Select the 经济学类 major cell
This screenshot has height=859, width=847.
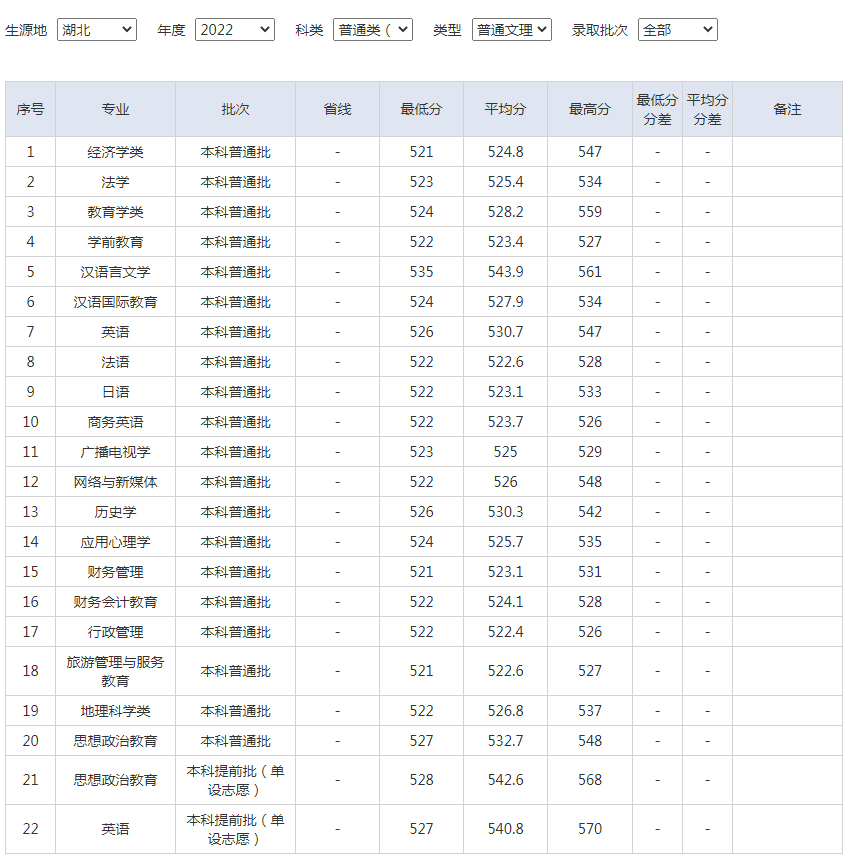click(115, 152)
